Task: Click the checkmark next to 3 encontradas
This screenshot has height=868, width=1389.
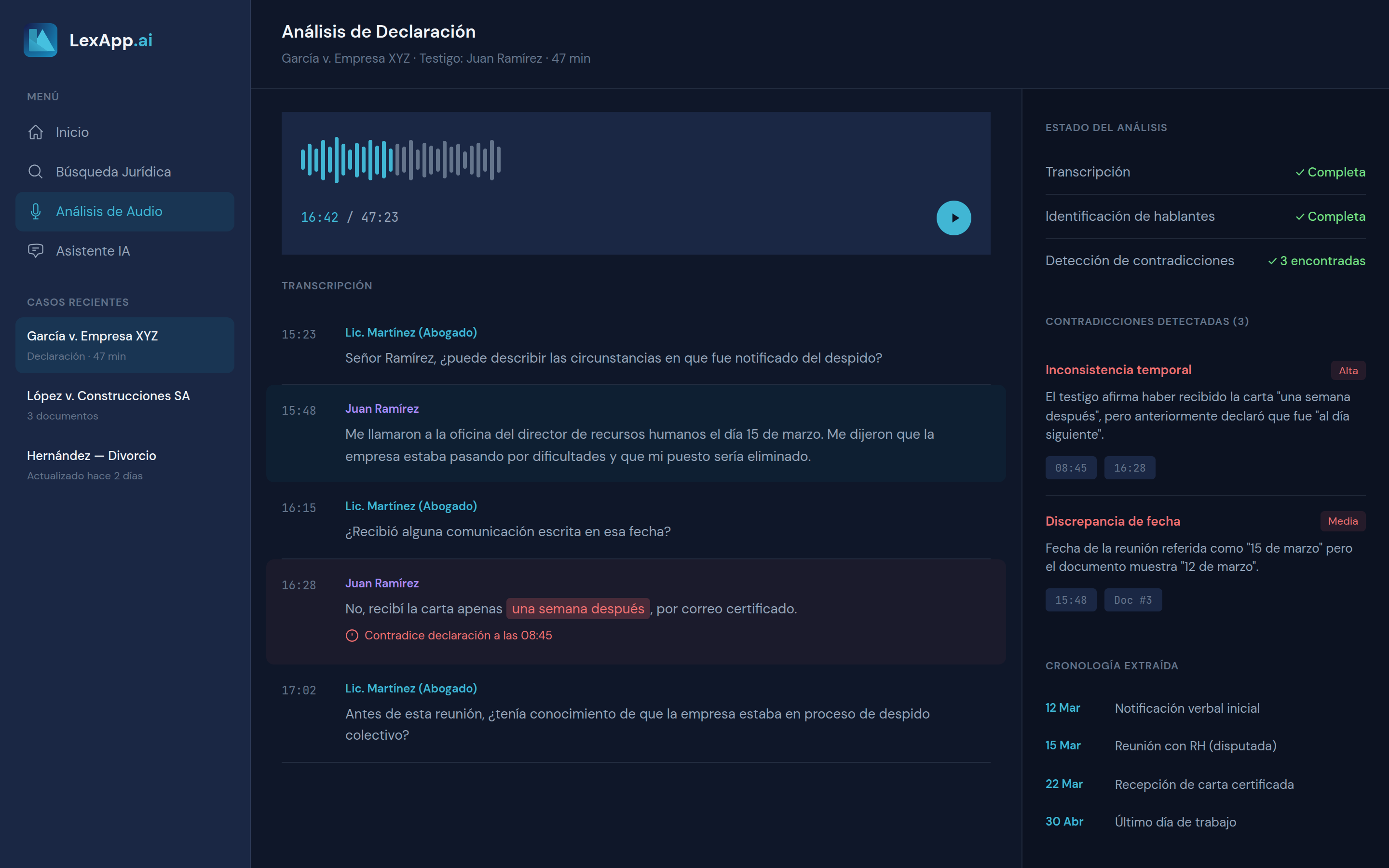Action: tap(1273, 260)
